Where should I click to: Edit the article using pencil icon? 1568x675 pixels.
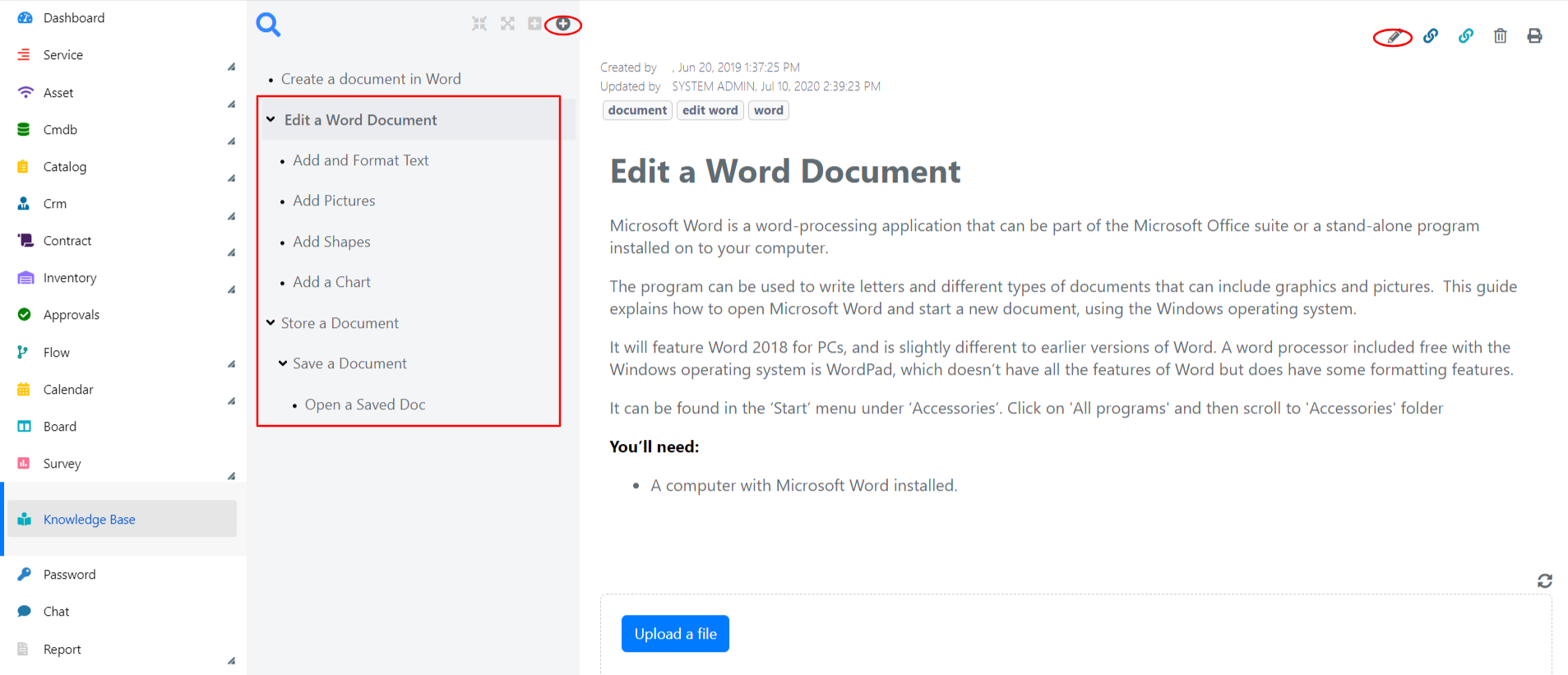point(1394,36)
